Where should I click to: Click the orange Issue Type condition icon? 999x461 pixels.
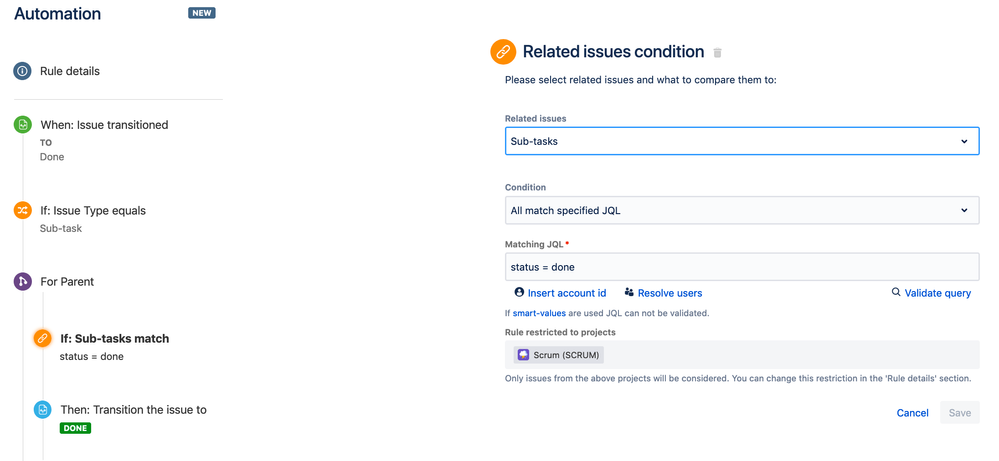click(x=22, y=210)
